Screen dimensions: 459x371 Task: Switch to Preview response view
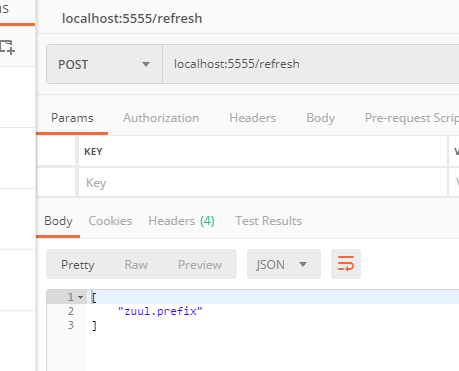(x=200, y=265)
